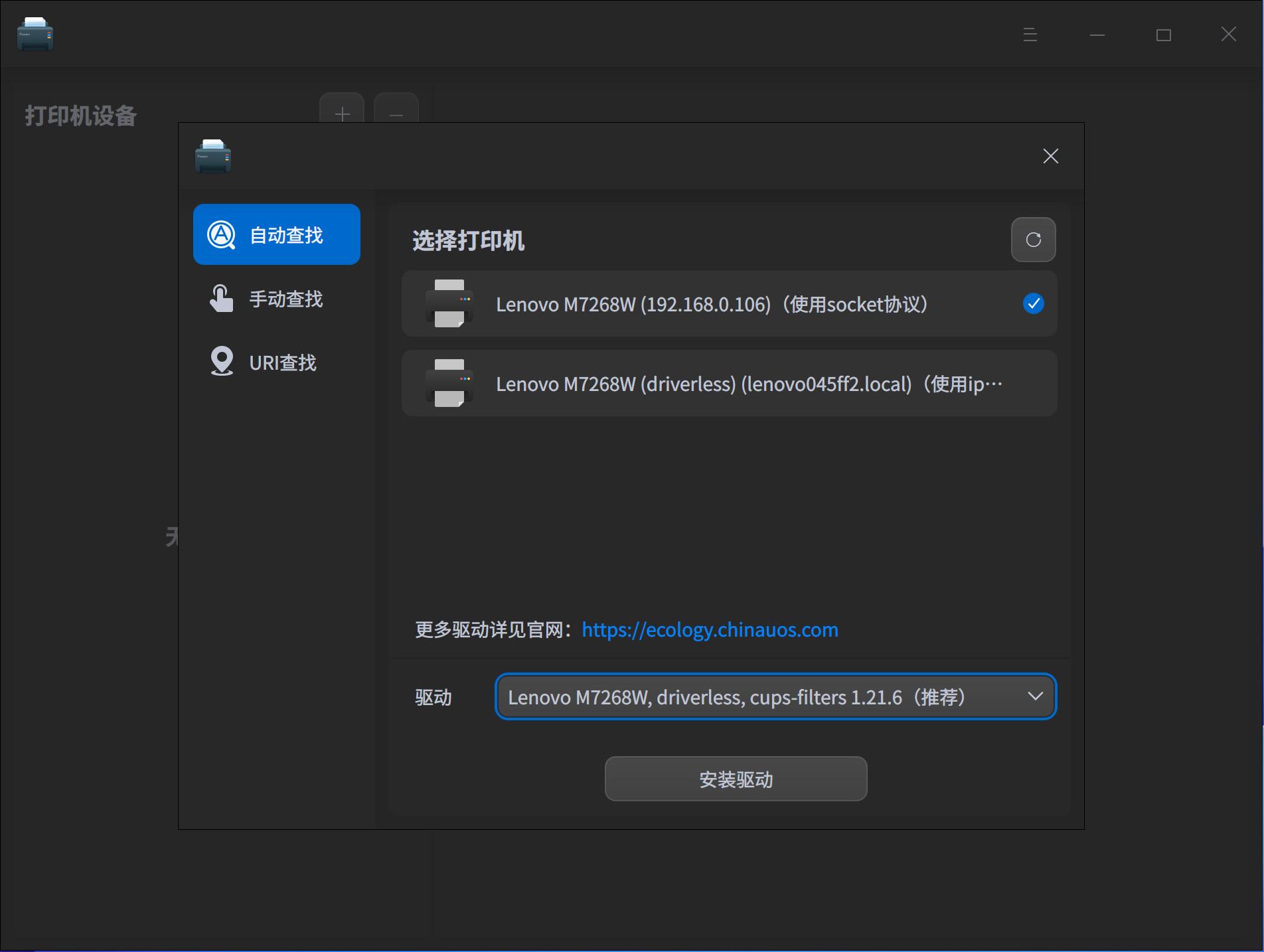Open the title bar hamburger menu

pyautogui.click(x=1028, y=34)
